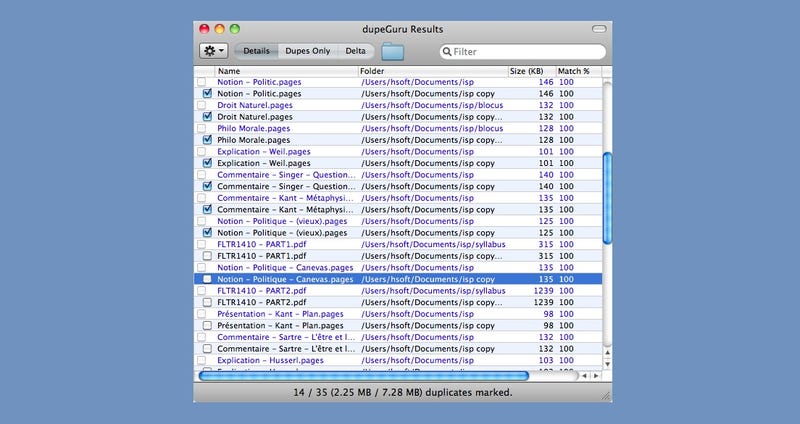Uncheck Notion – Politique (vieux).pages in isp copy

[x=207, y=233]
